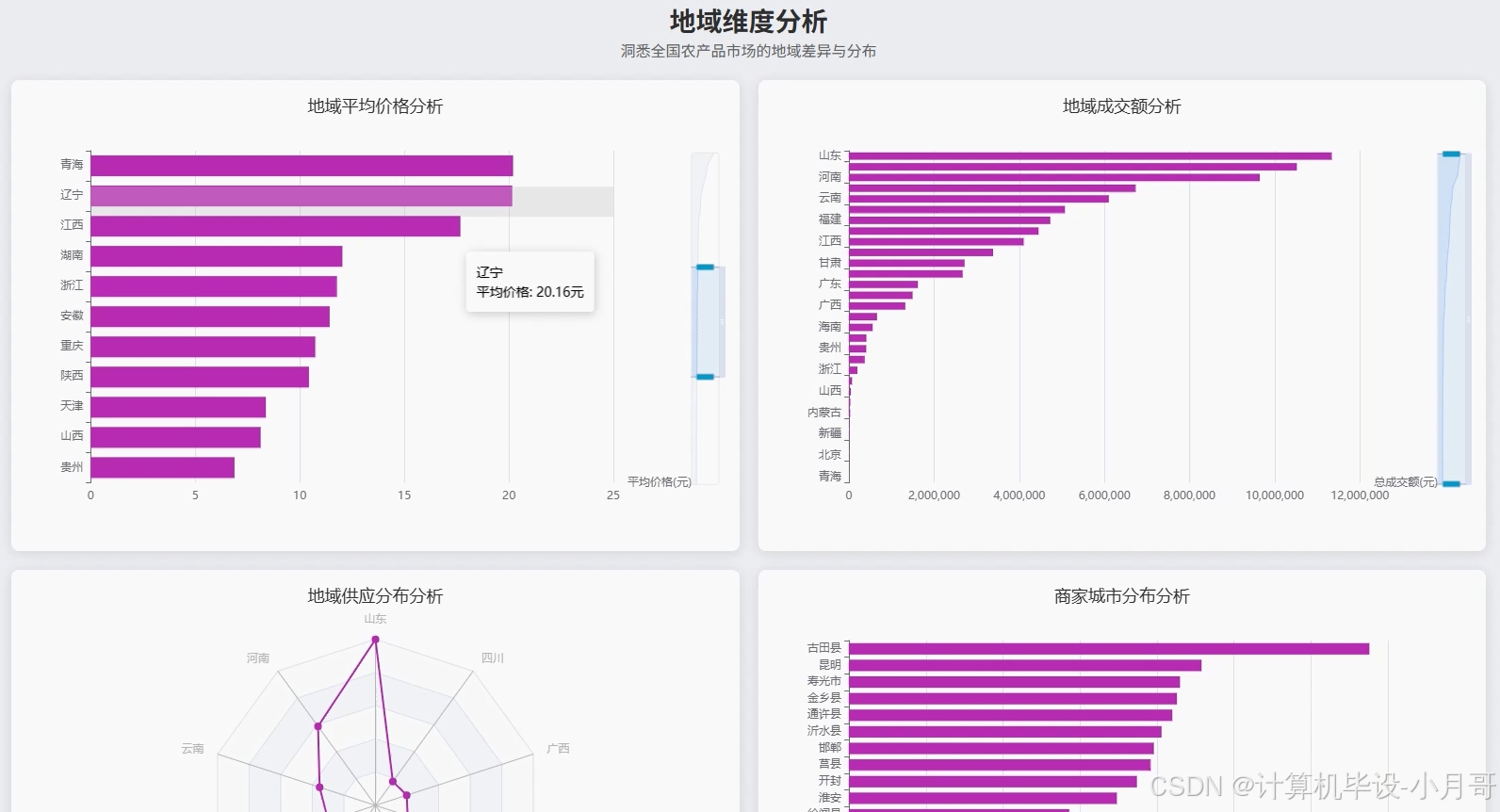Click the bottom handle of transaction chart zoom slider

point(1451,484)
